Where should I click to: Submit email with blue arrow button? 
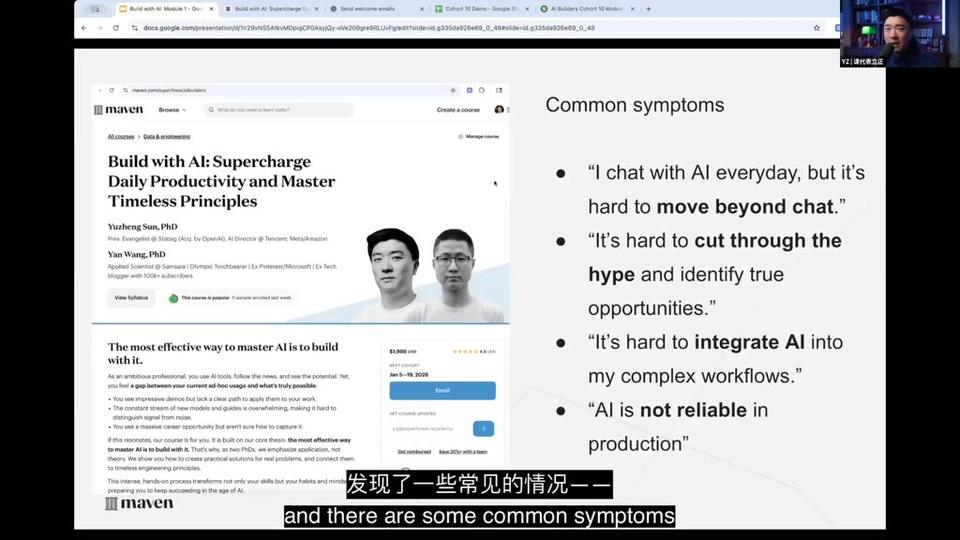coord(483,429)
